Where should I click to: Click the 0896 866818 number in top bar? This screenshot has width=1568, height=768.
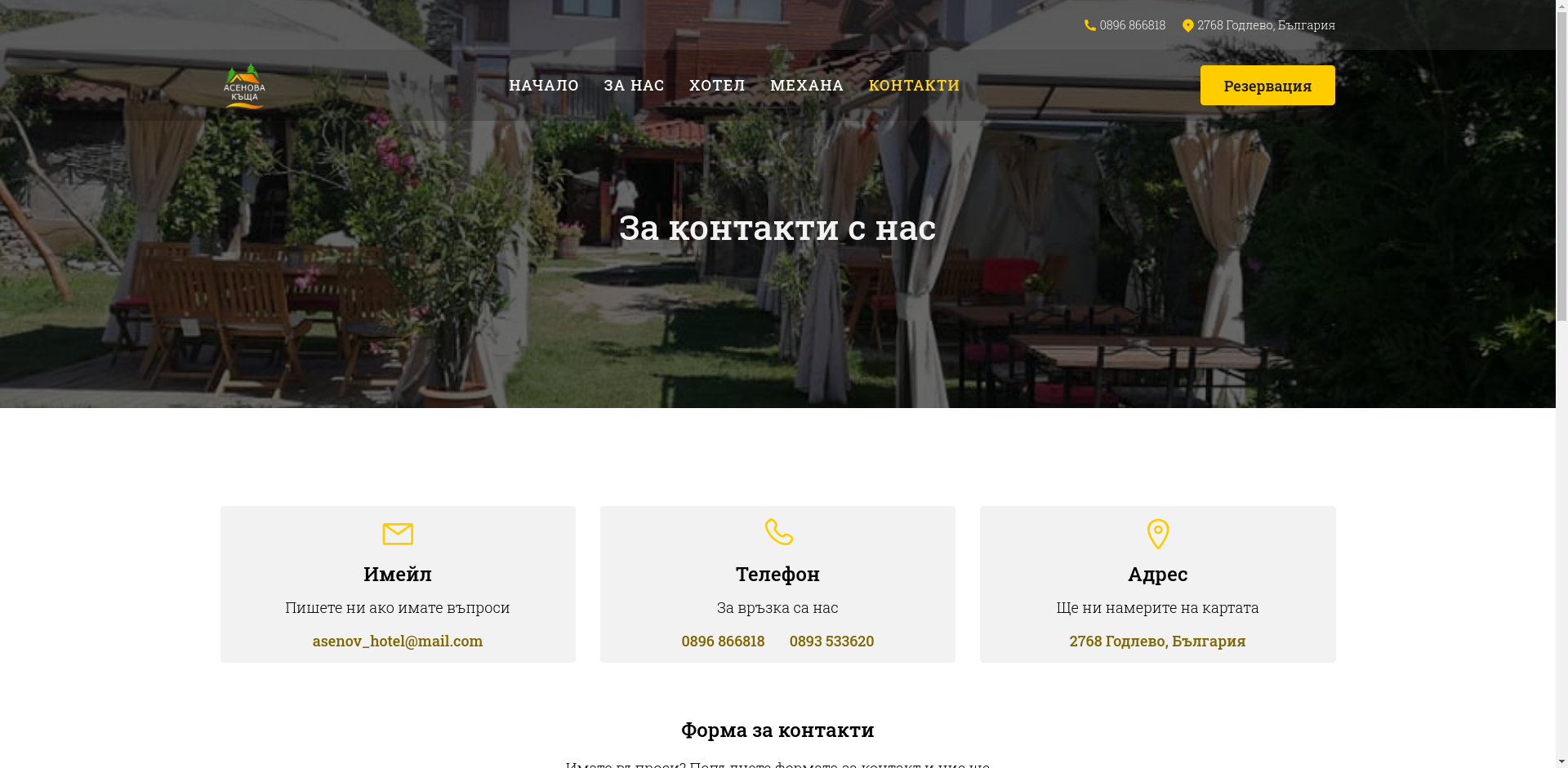point(1132,25)
